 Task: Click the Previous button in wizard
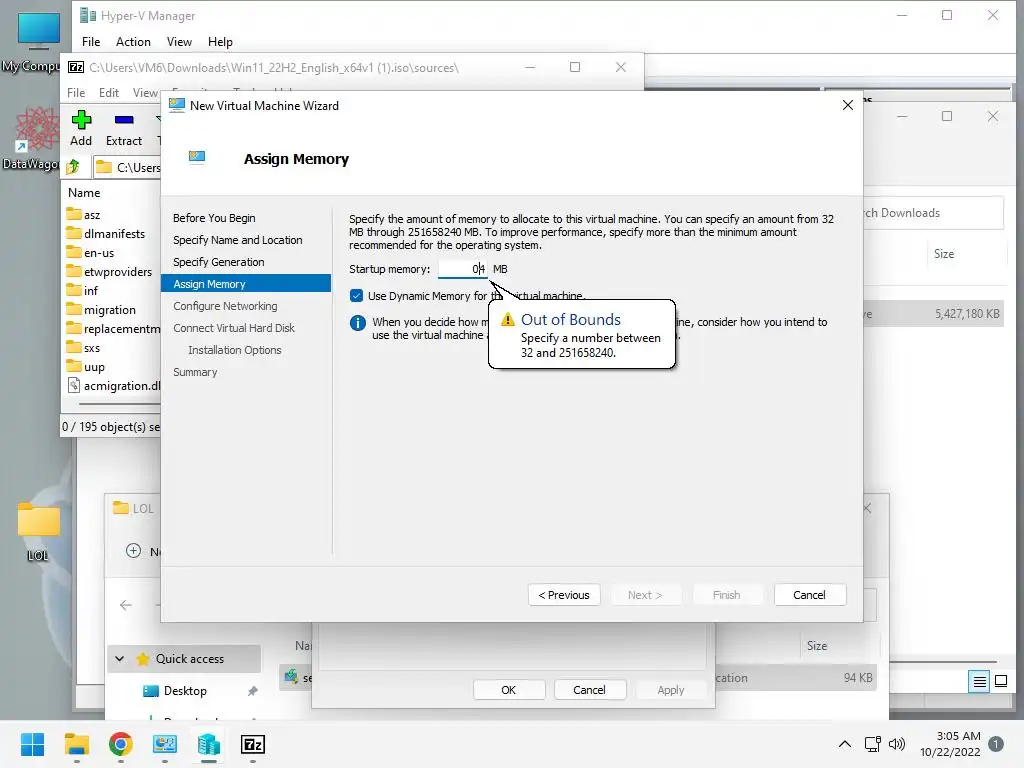pos(564,595)
